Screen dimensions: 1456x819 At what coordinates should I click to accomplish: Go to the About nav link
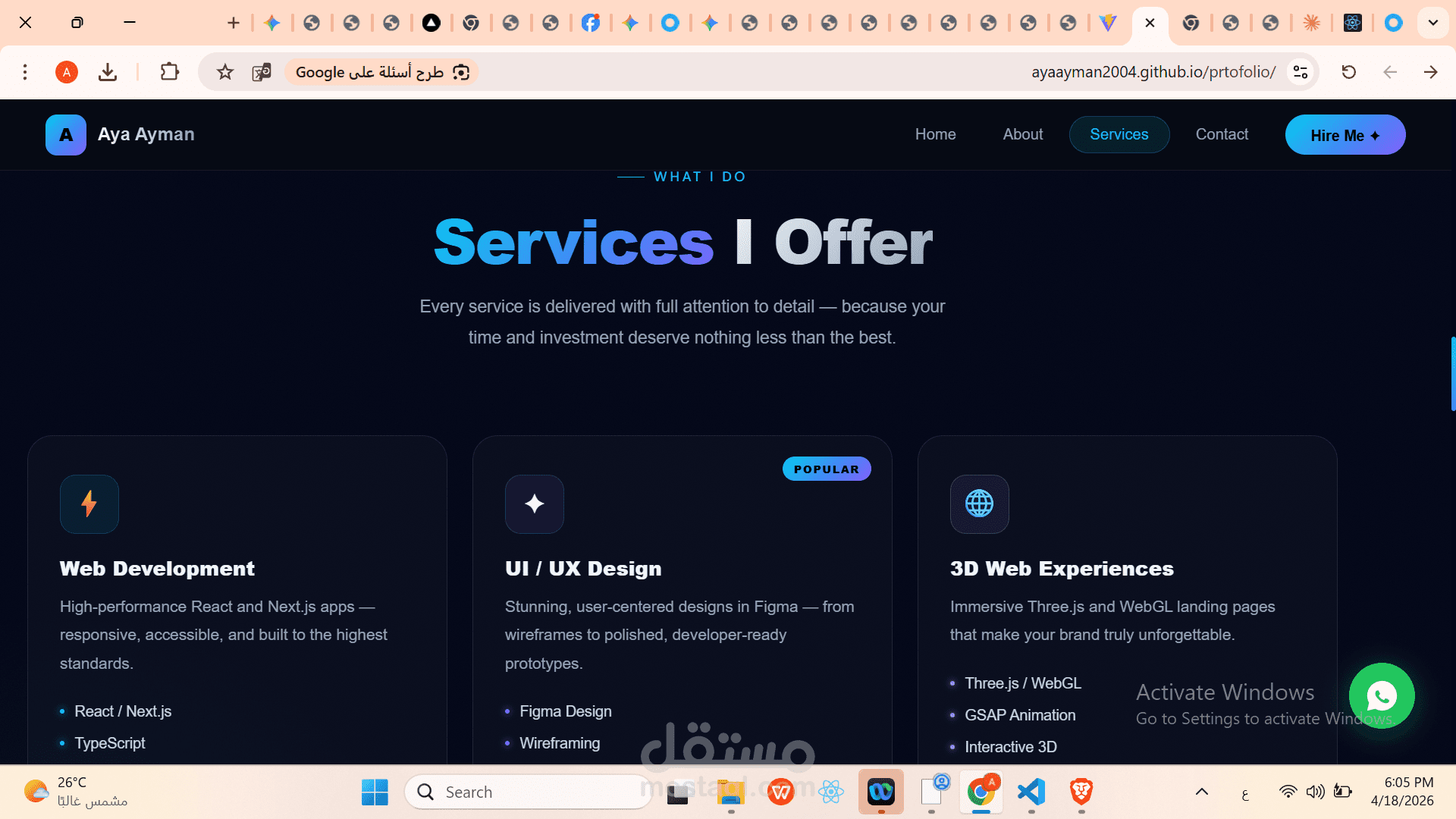pos(1022,134)
